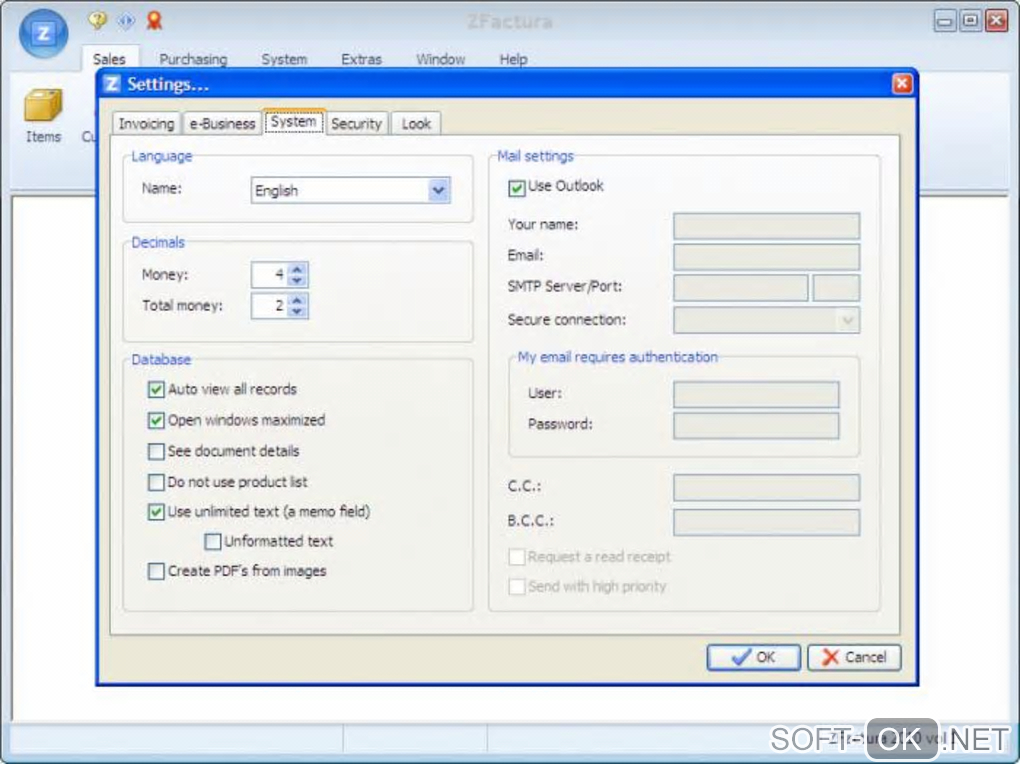Switch to the Security settings tab
Screen dimensions: 1020x764
(x=356, y=124)
